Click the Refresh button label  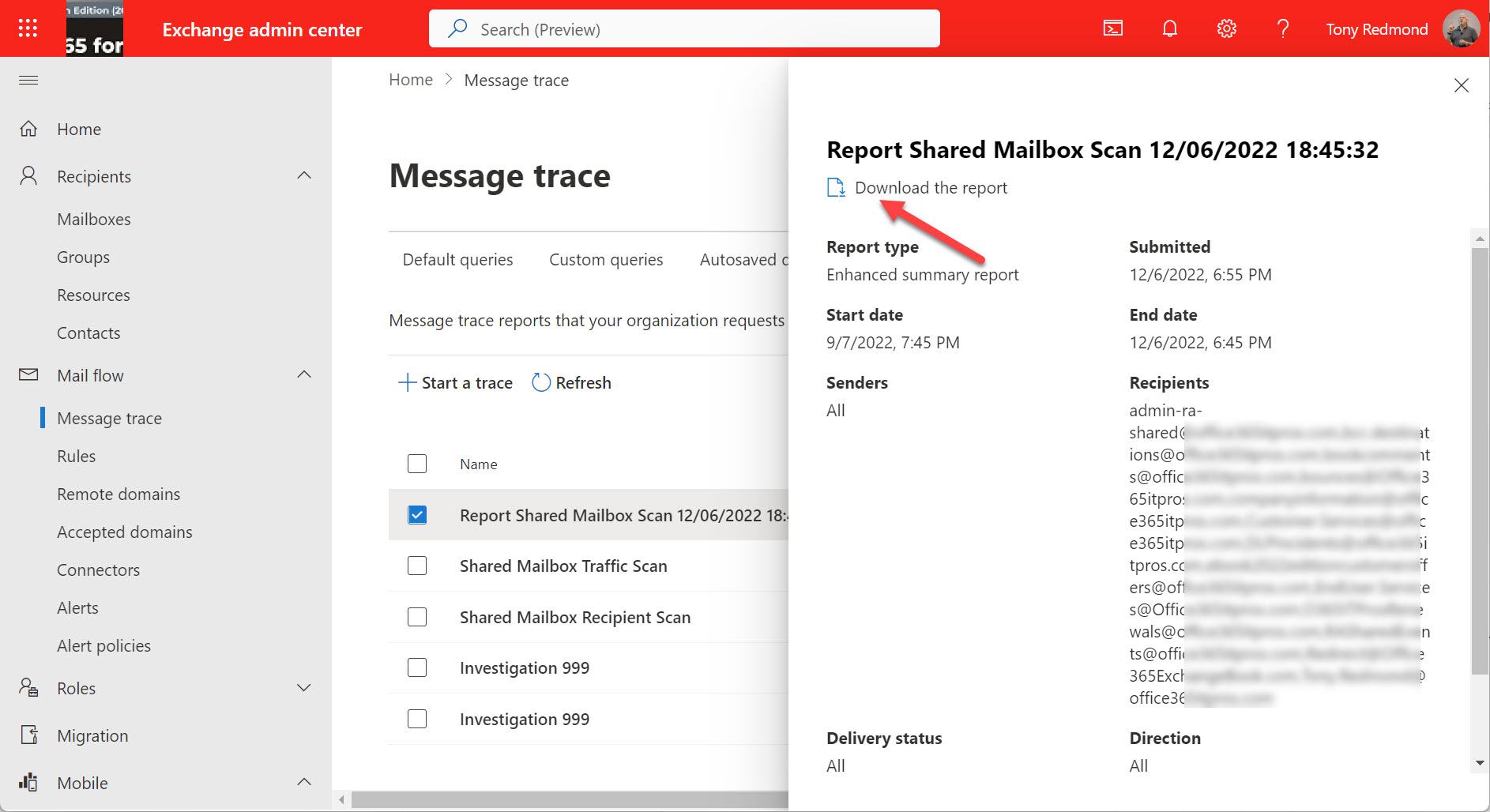point(583,383)
